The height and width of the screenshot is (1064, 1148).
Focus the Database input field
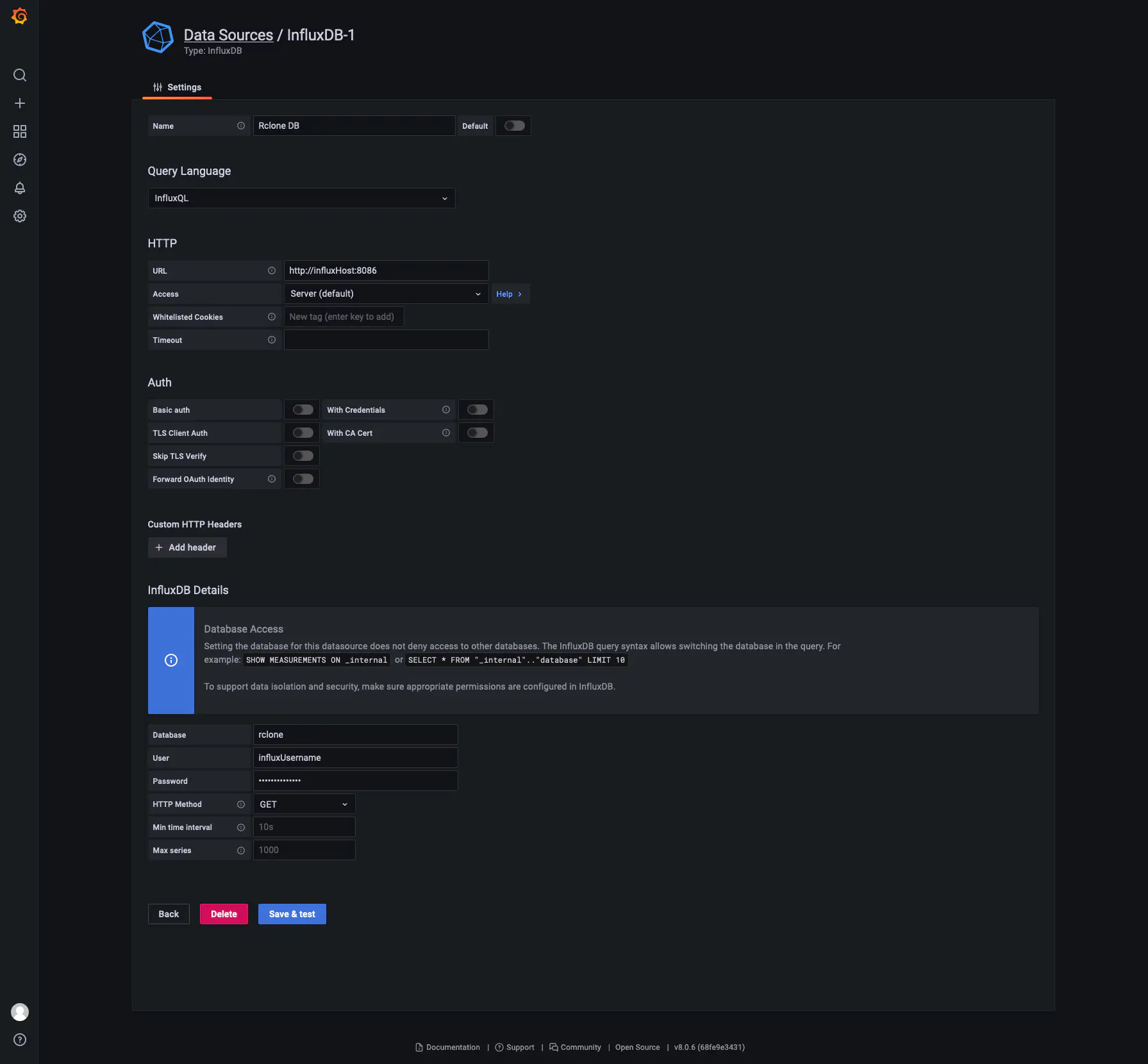coord(355,735)
